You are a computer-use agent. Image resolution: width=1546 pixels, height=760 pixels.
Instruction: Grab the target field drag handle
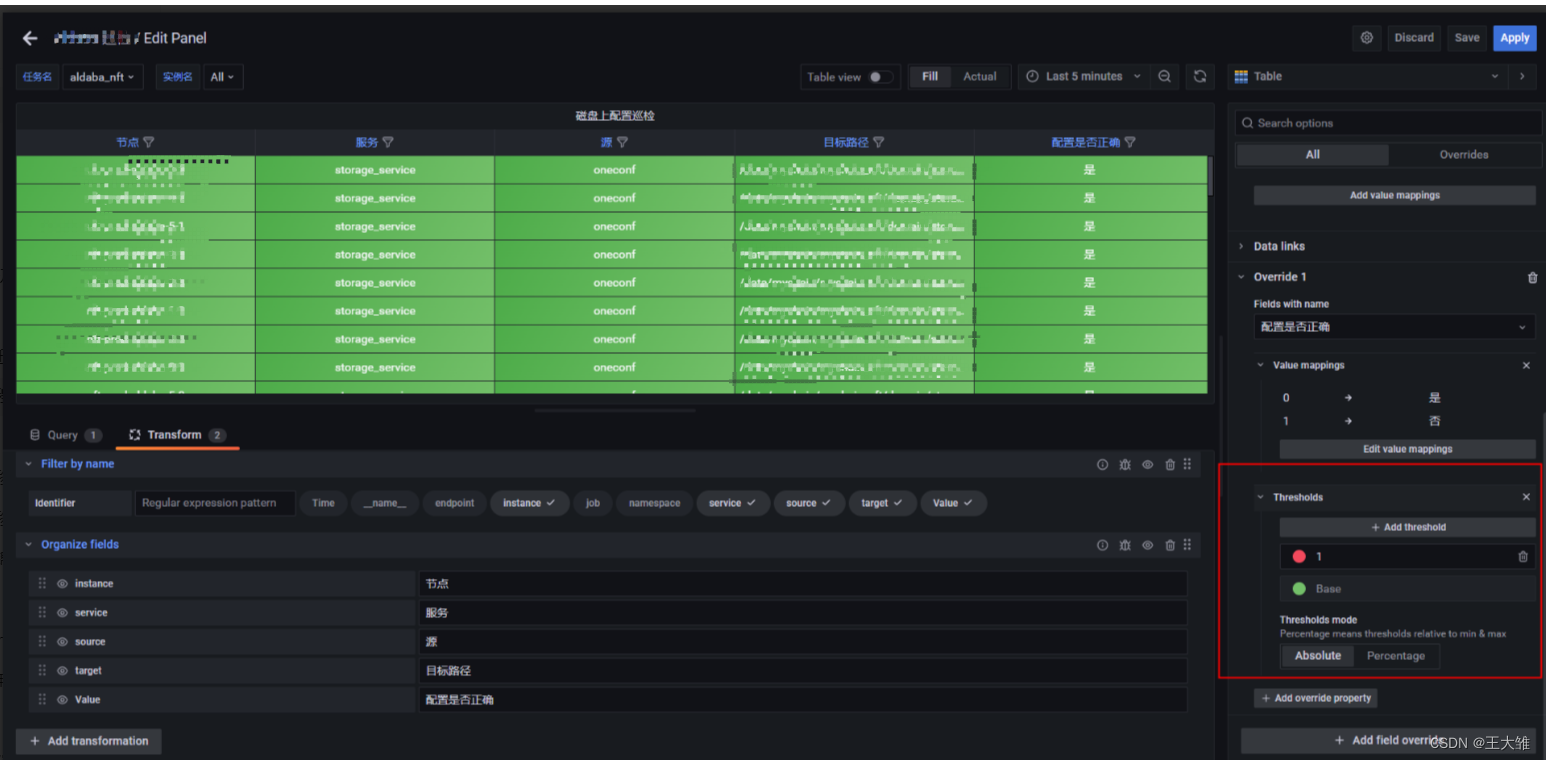tap(42, 671)
